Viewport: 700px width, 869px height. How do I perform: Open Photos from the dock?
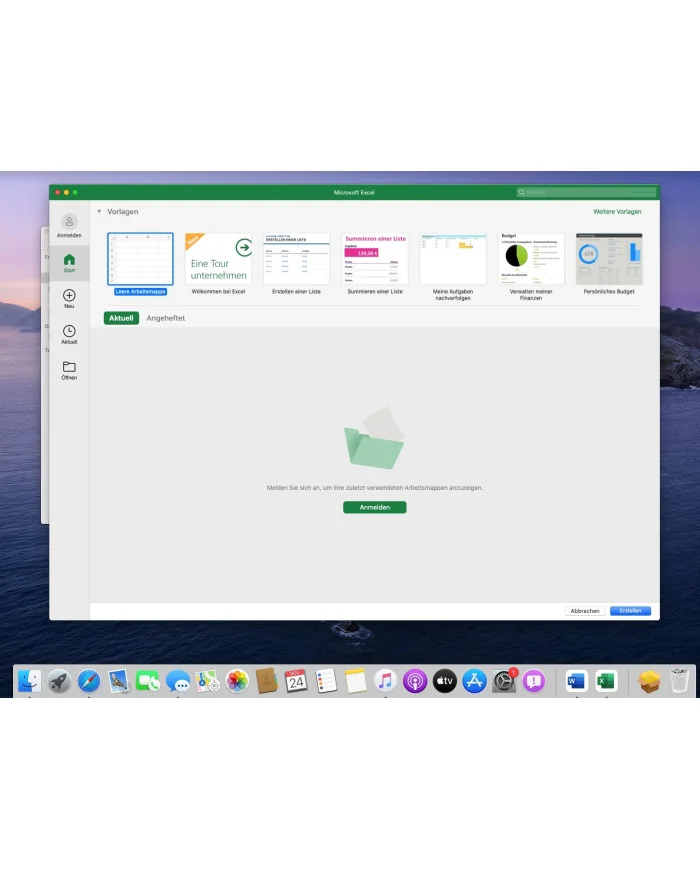pos(237,681)
